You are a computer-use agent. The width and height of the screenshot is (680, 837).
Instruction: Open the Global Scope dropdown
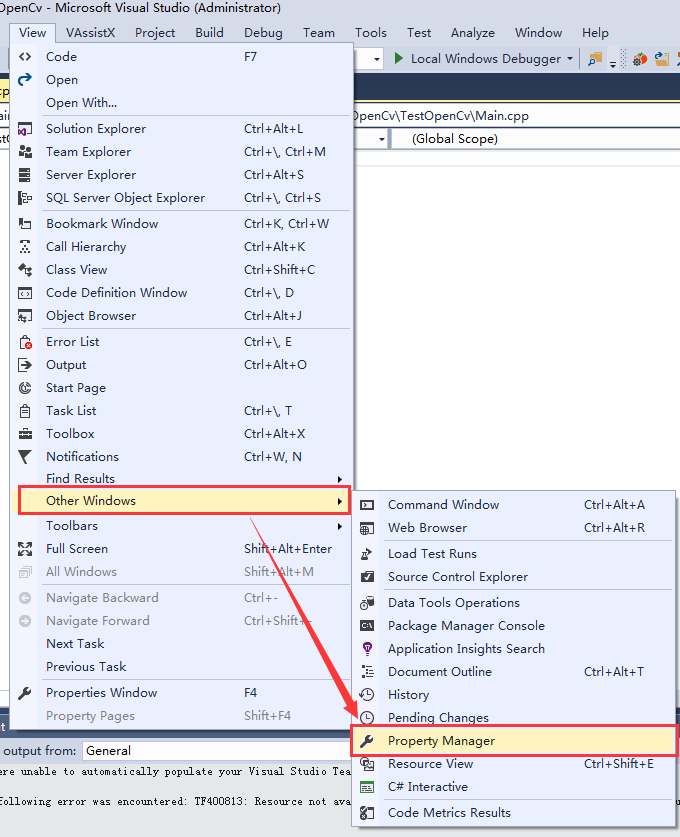pyautogui.click(x=534, y=139)
